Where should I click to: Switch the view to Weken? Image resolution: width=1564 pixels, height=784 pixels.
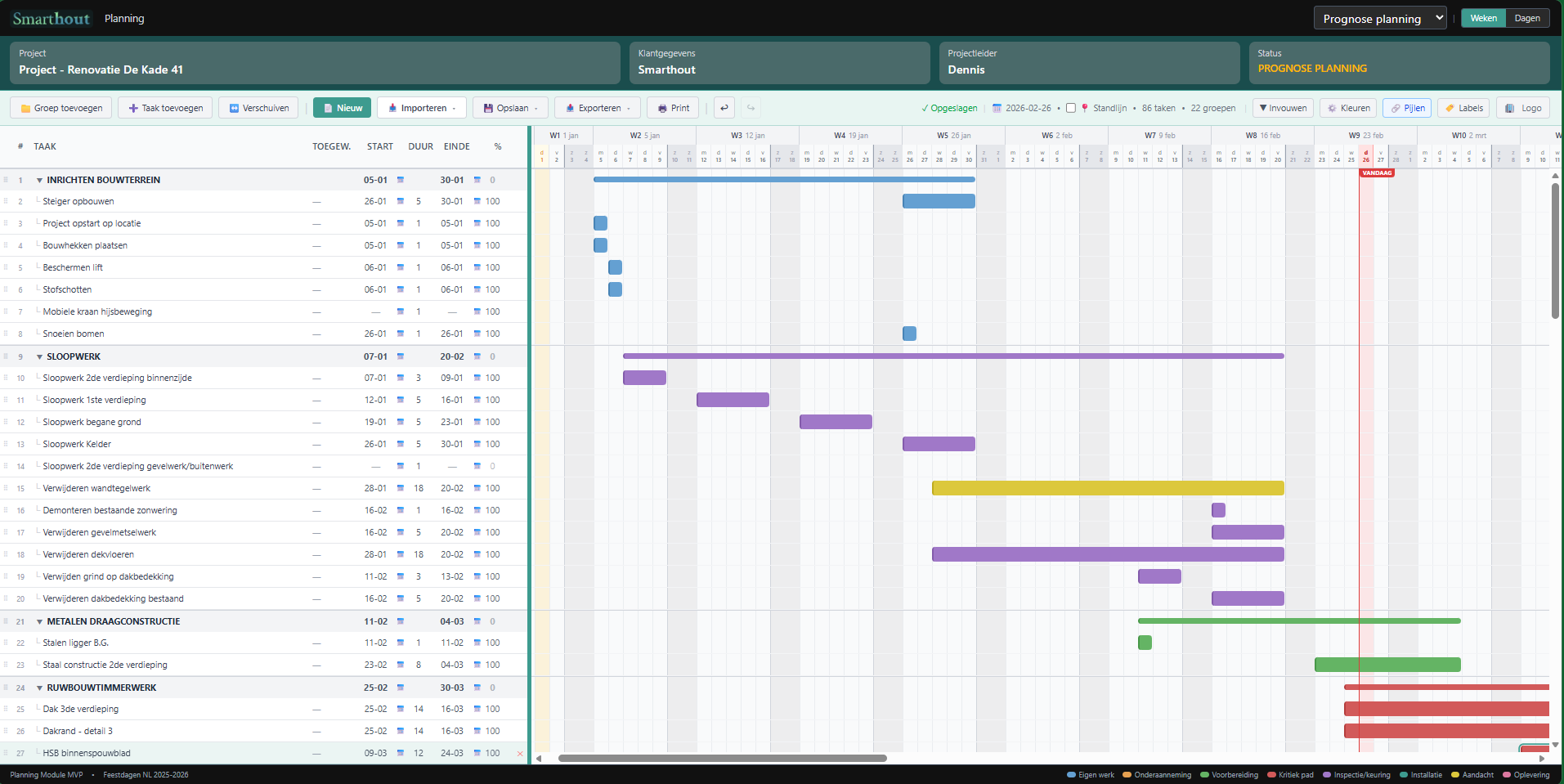pyautogui.click(x=1482, y=17)
